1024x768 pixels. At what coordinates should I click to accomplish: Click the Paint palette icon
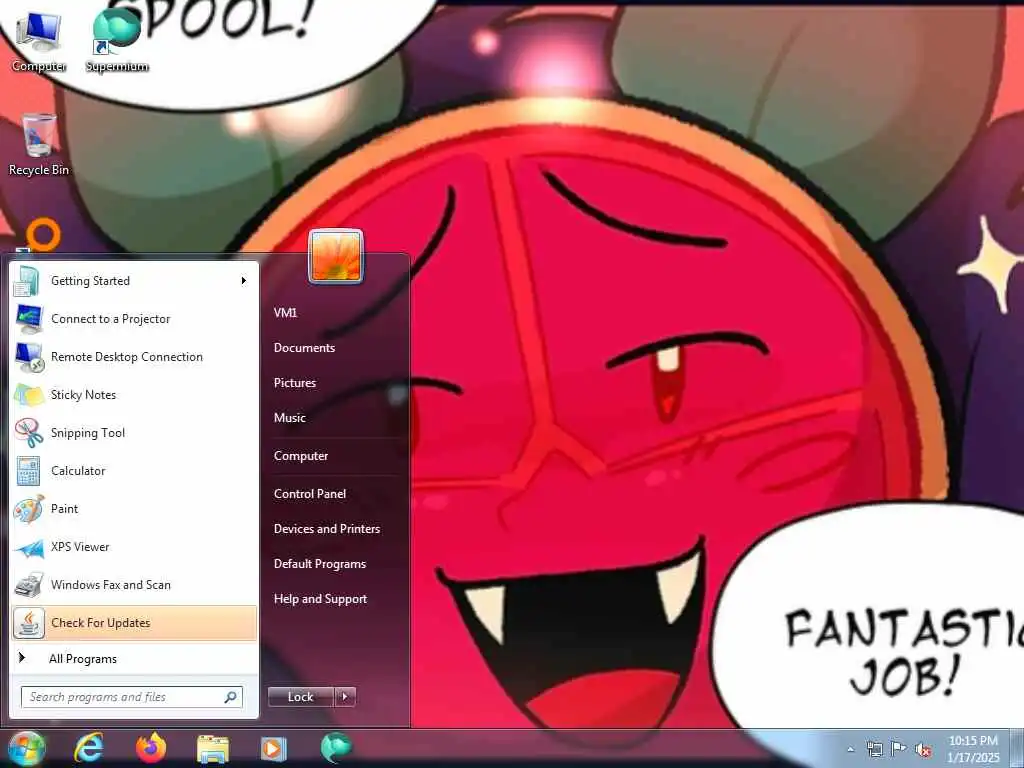pos(28,509)
